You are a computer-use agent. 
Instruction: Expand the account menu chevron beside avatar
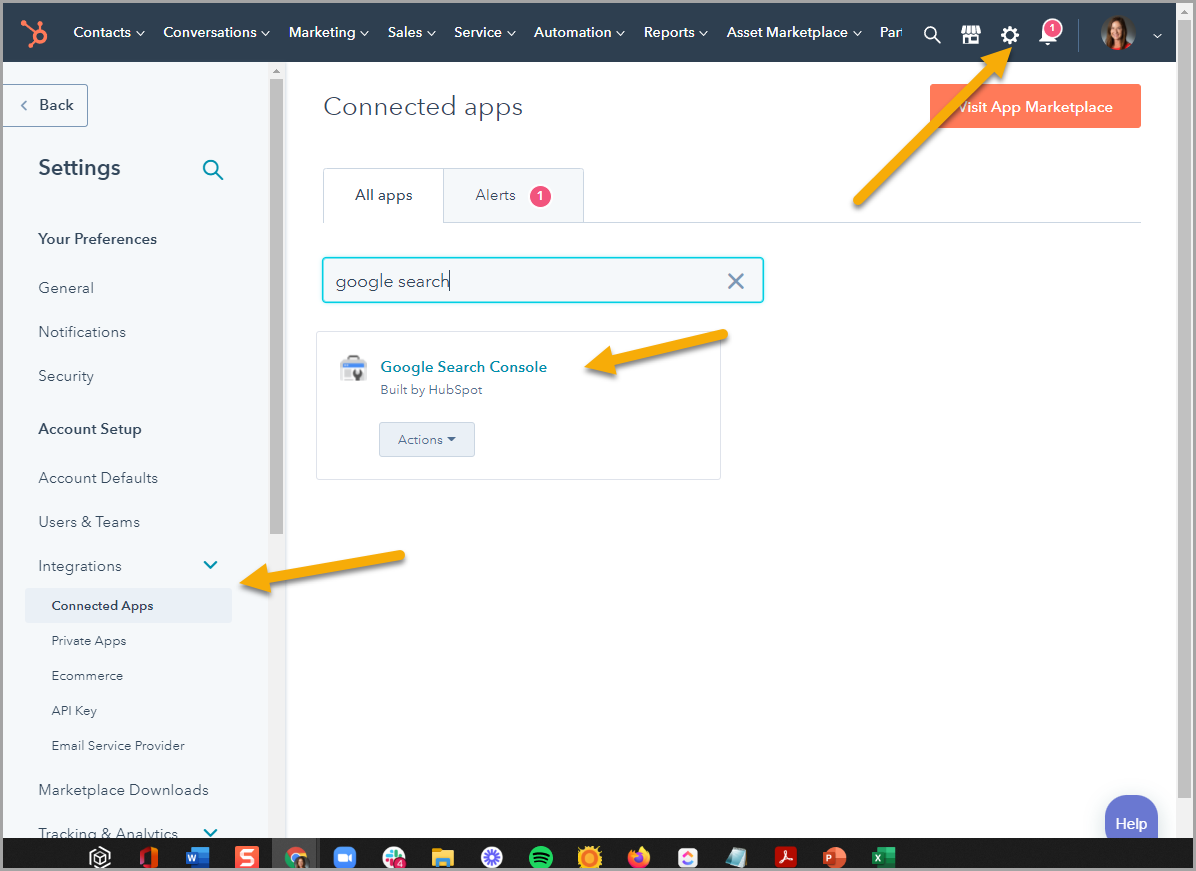(1157, 35)
